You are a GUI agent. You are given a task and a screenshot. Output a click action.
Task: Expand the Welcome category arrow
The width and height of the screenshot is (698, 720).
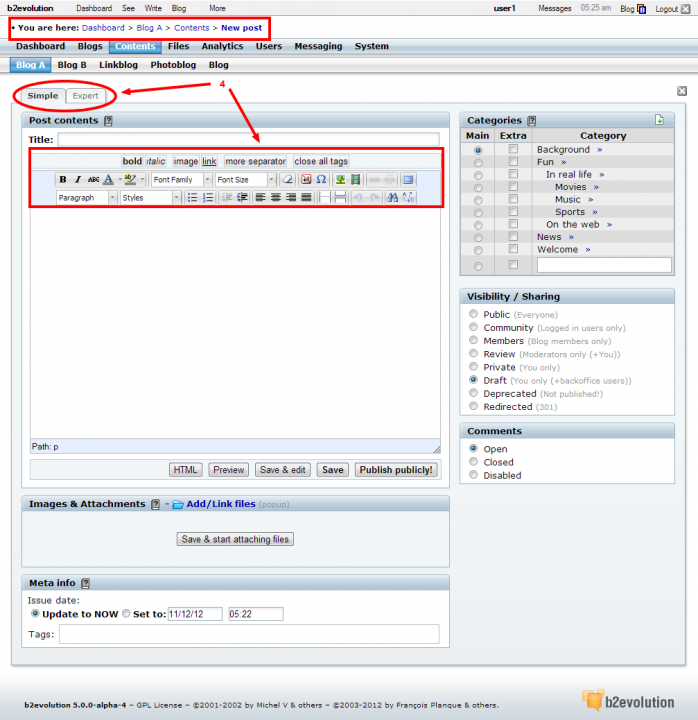coord(587,250)
